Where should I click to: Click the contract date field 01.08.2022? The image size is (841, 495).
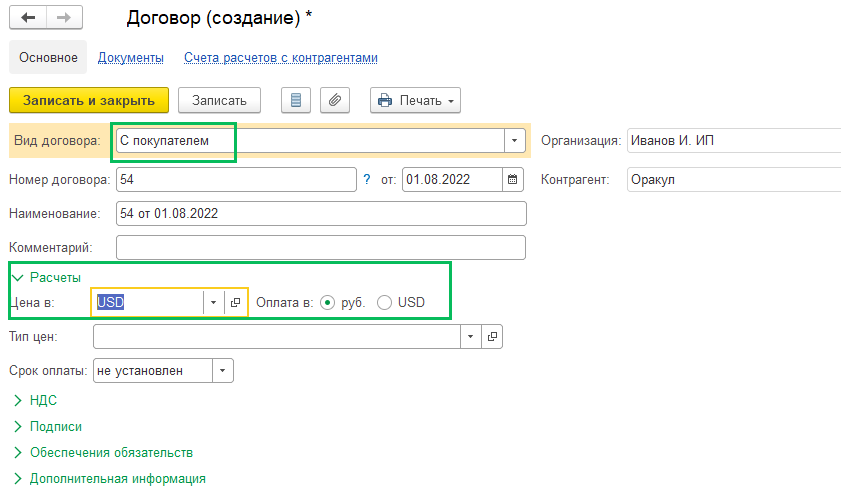click(452, 179)
